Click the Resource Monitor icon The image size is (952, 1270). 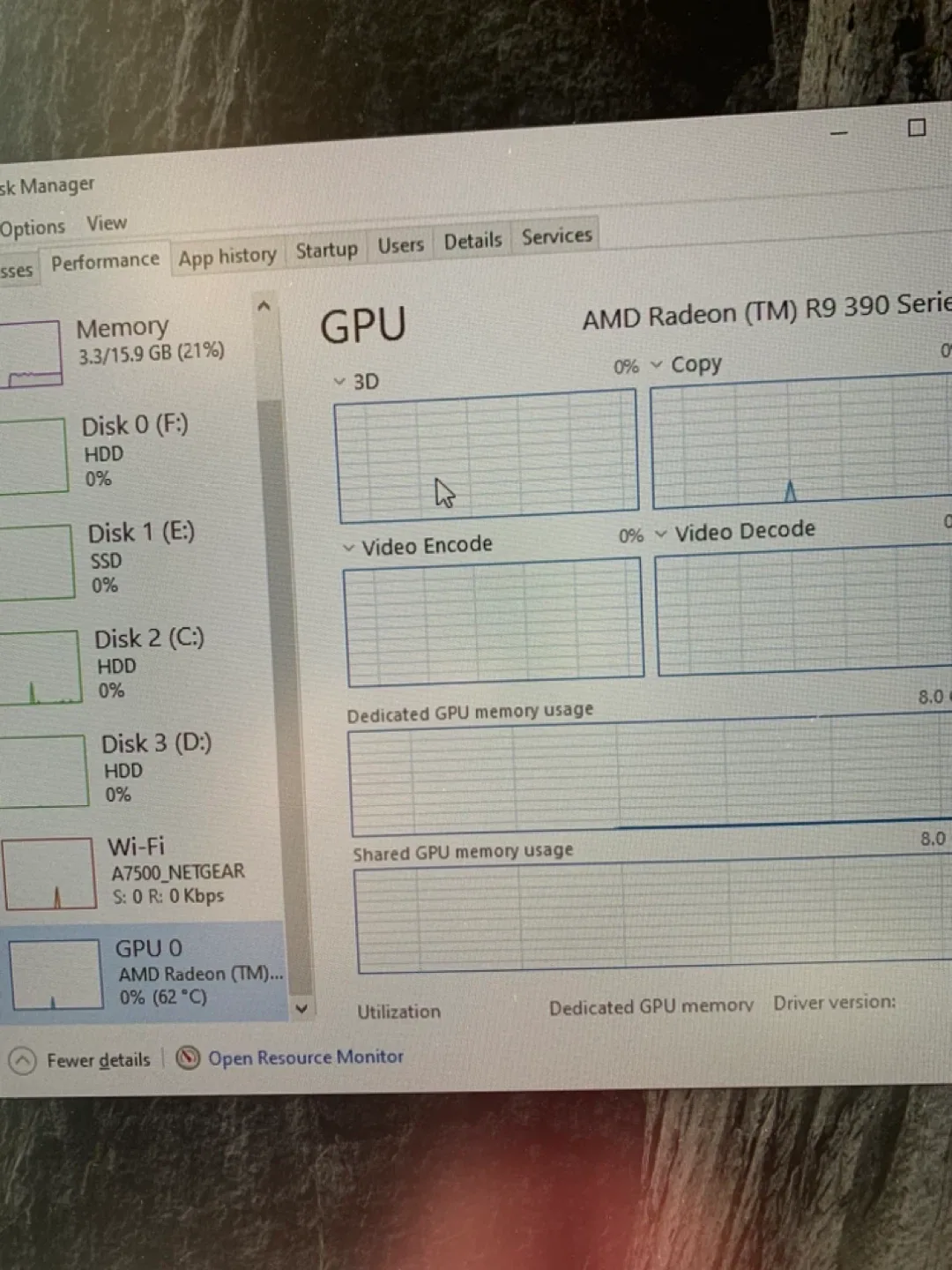pos(188,1057)
